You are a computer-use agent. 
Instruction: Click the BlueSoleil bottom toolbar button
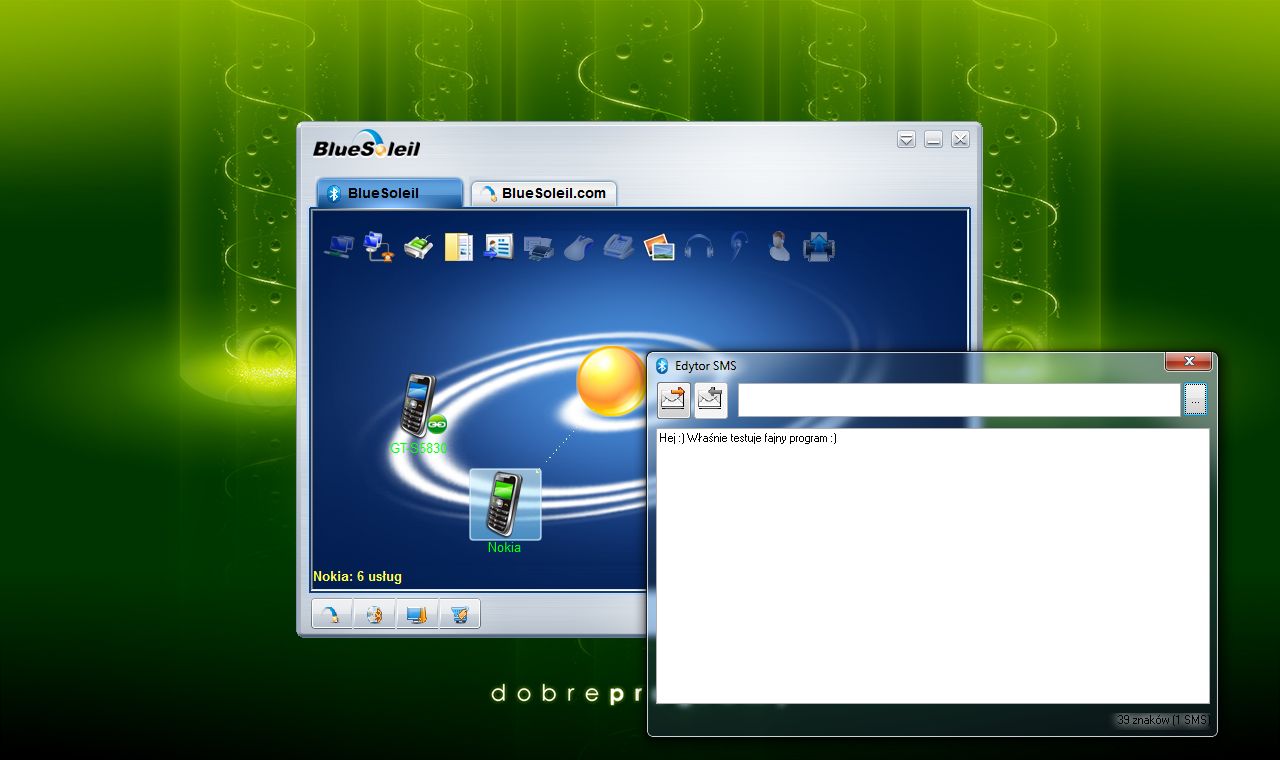(332, 614)
